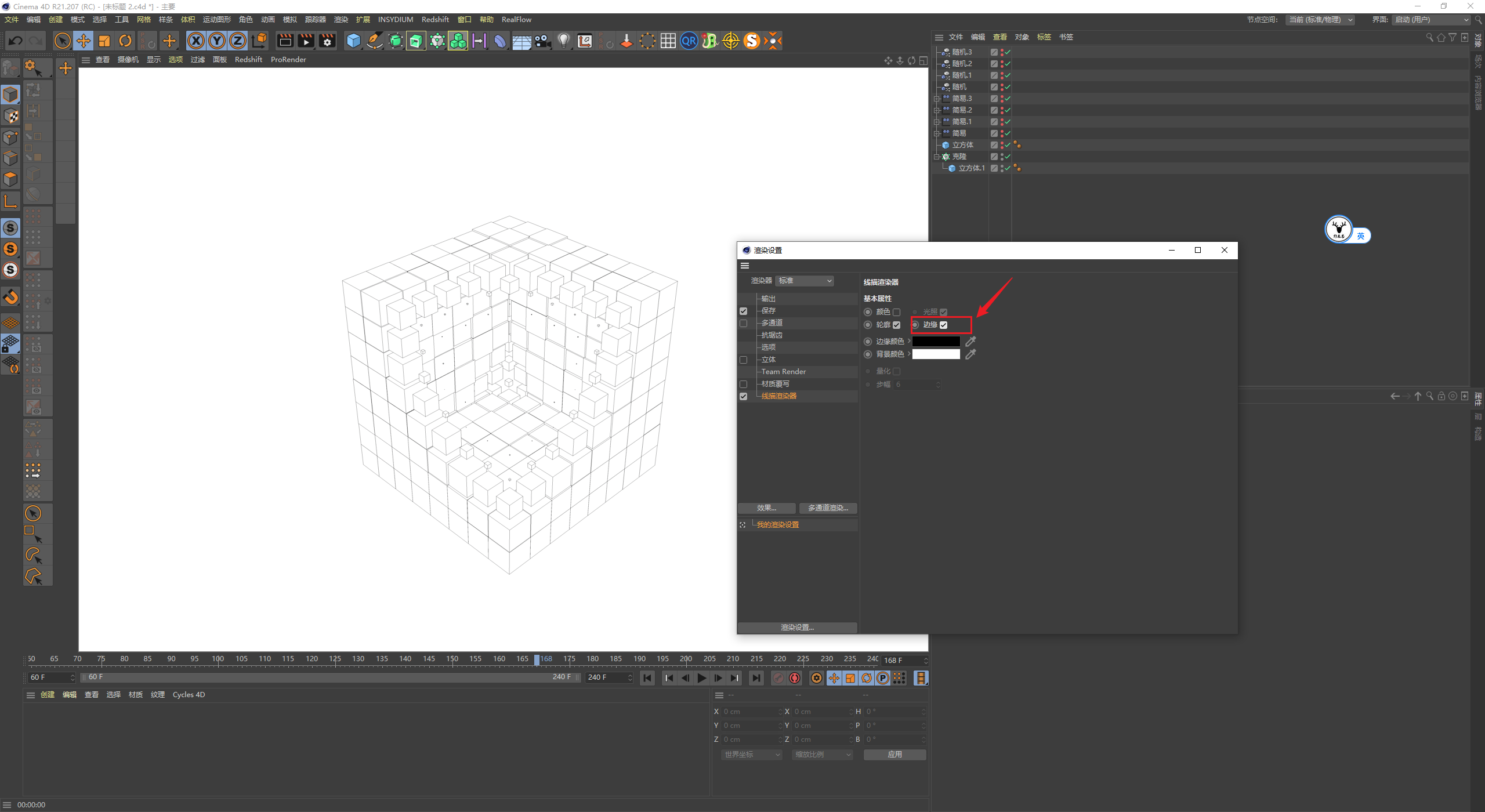Open the black 边缘颜色 color swatch
This screenshot has width=1485, height=812.
coord(936,342)
